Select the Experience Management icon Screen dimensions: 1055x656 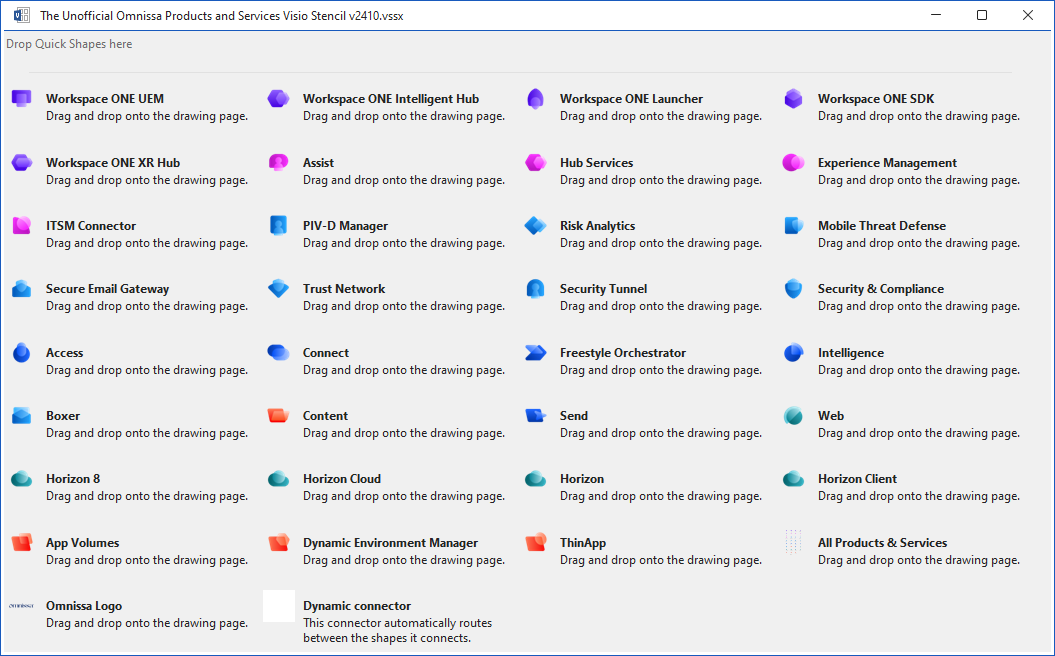[793, 162]
